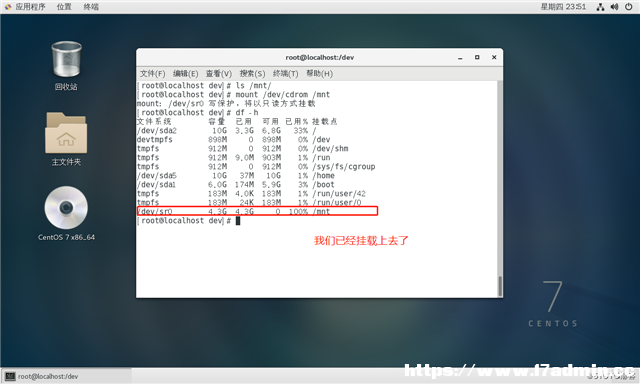Click the network status icon in top bar

[x=600, y=7]
